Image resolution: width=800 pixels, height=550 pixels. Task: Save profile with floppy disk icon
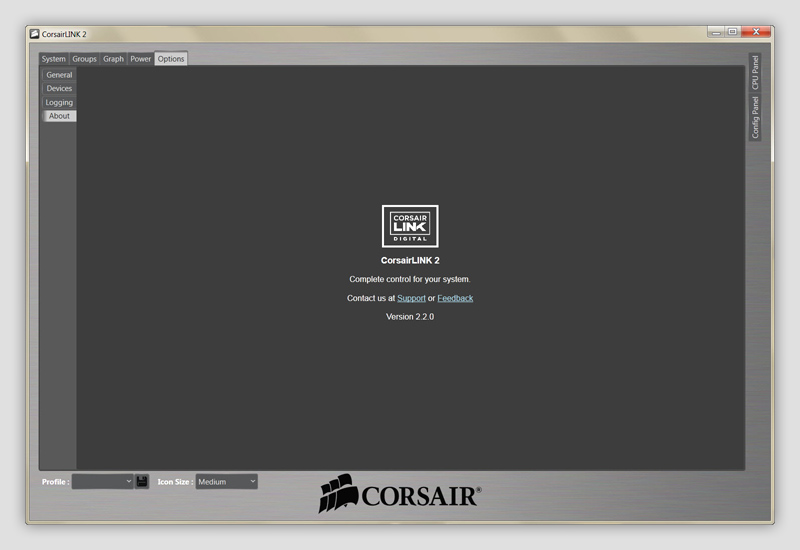(142, 482)
